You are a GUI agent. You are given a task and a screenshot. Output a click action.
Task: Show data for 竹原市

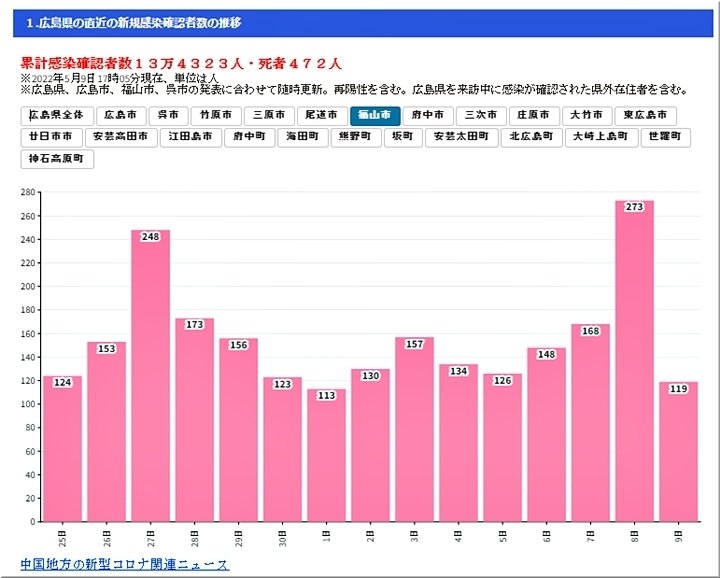[x=216, y=116]
